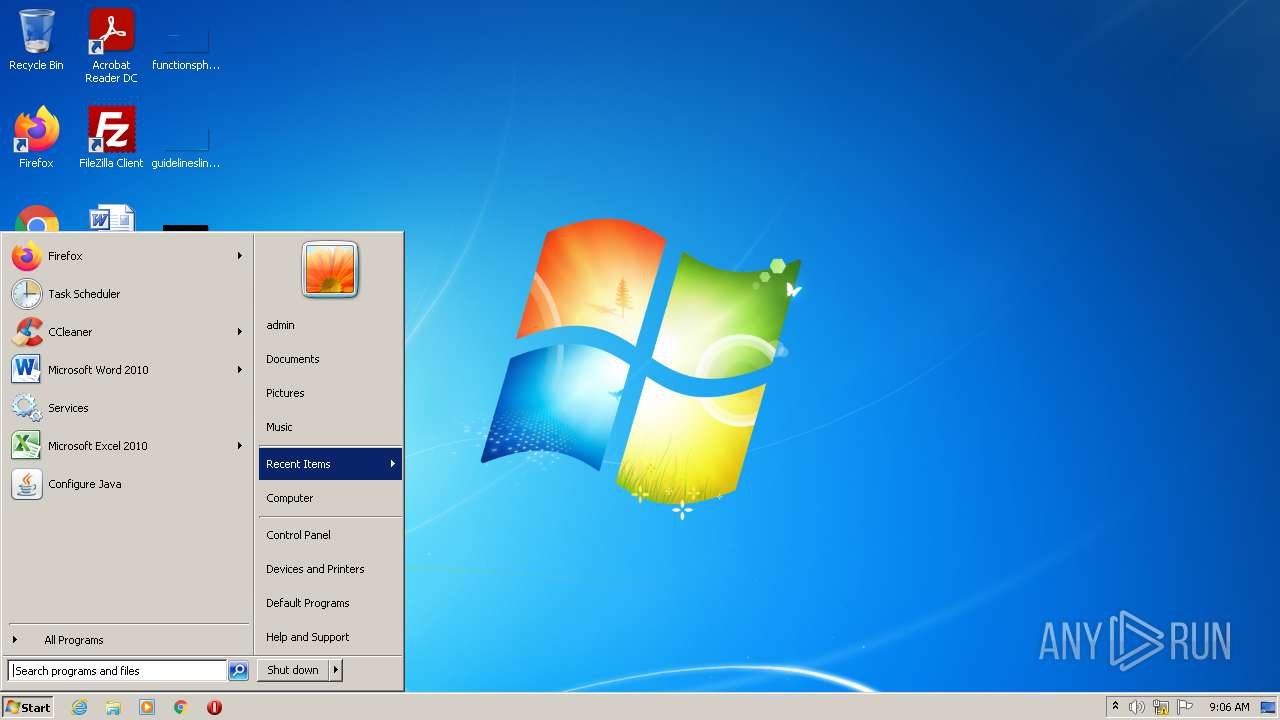This screenshot has width=1280, height=720.
Task: Expand Firefox jump list arrow
Action: [240, 256]
